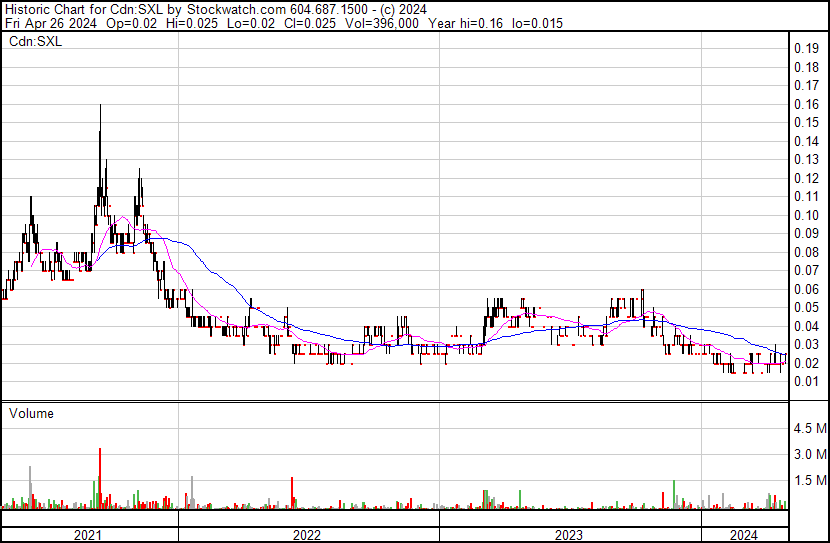Image resolution: width=830 pixels, height=543 pixels.
Task: Click the Vol=396,000 value in header
Action: [x=382, y=23]
